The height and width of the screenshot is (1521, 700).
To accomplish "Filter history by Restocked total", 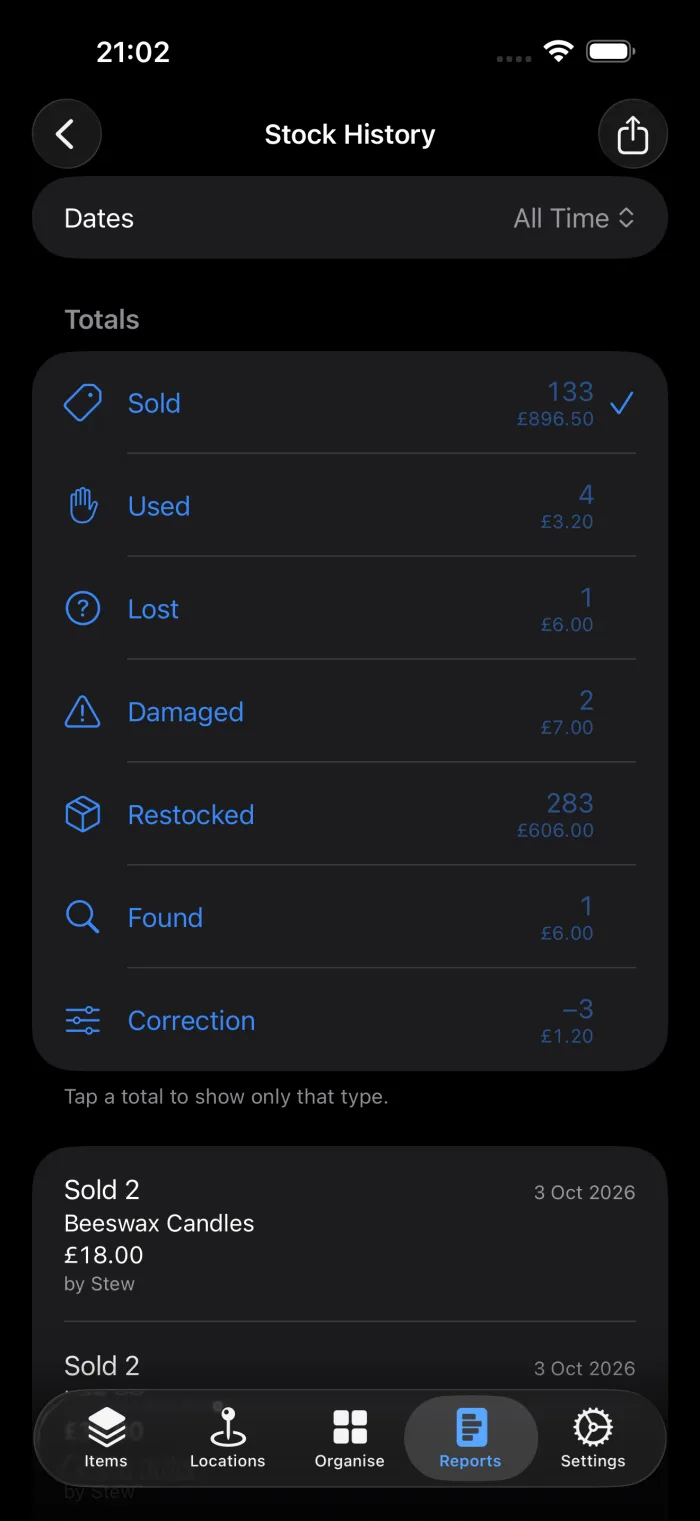I will pyautogui.click(x=350, y=815).
